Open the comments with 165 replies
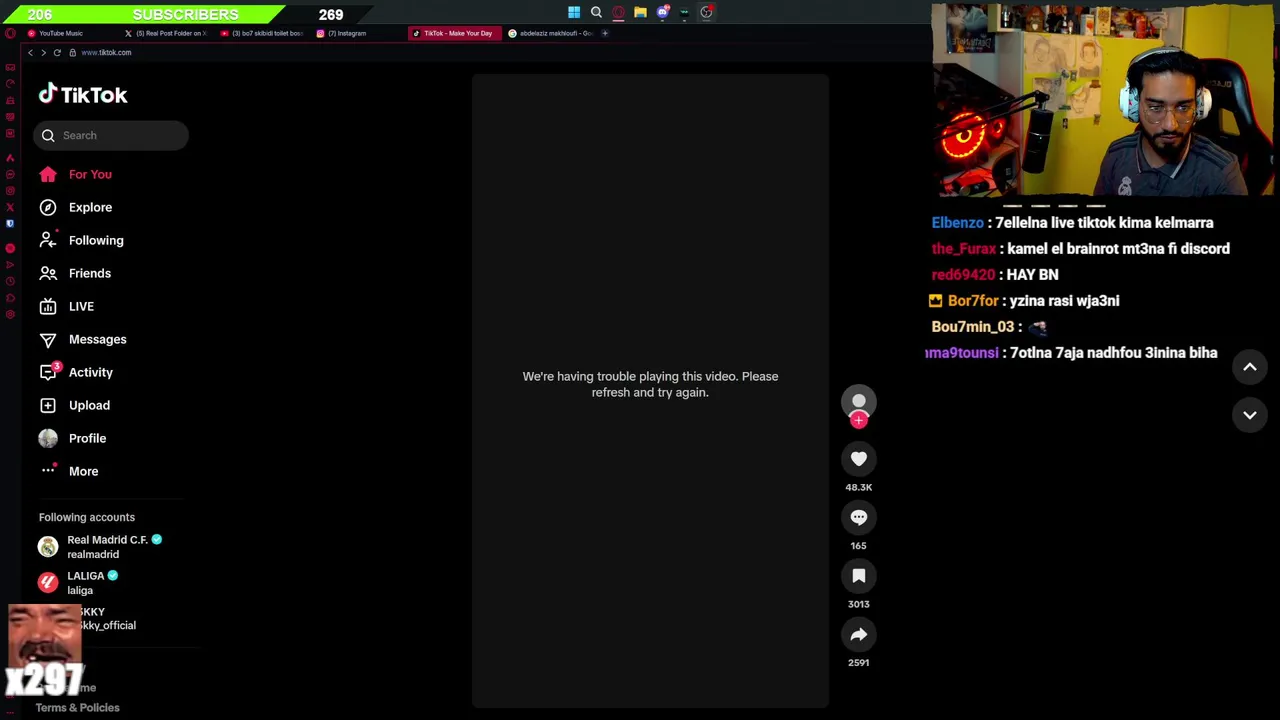The image size is (1280, 720). (859, 517)
